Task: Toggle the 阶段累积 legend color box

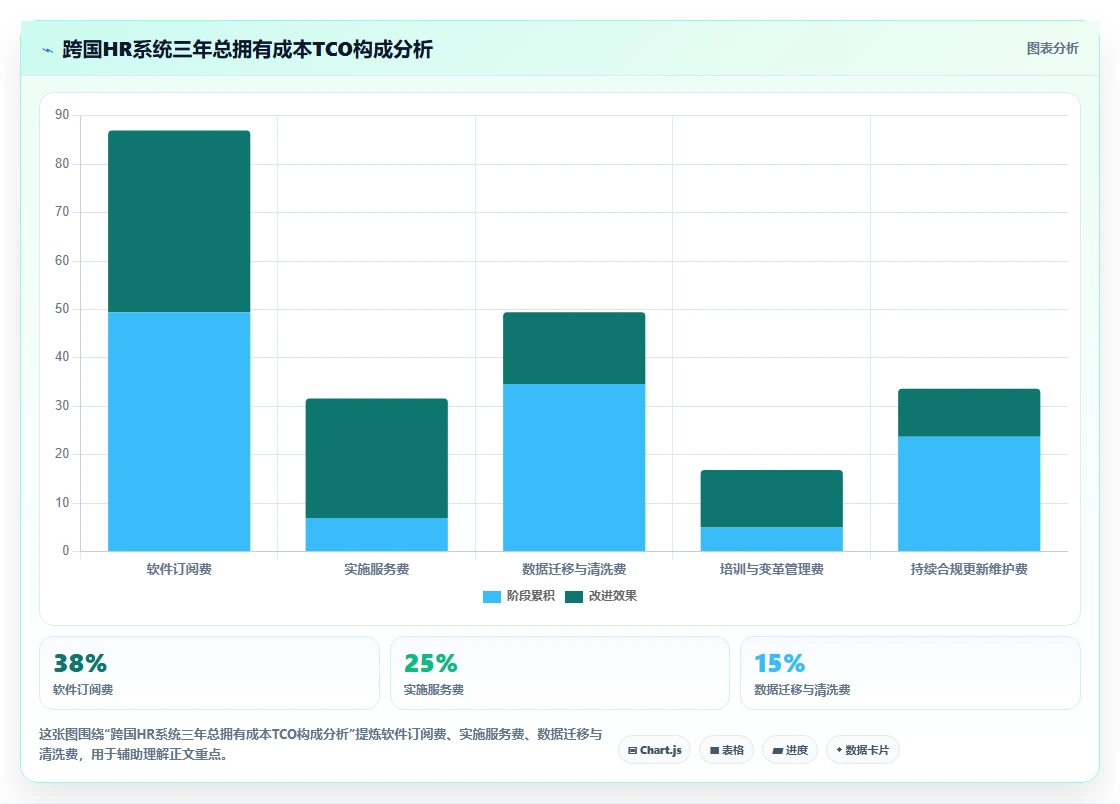Action: pyautogui.click(x=491, y=596)
